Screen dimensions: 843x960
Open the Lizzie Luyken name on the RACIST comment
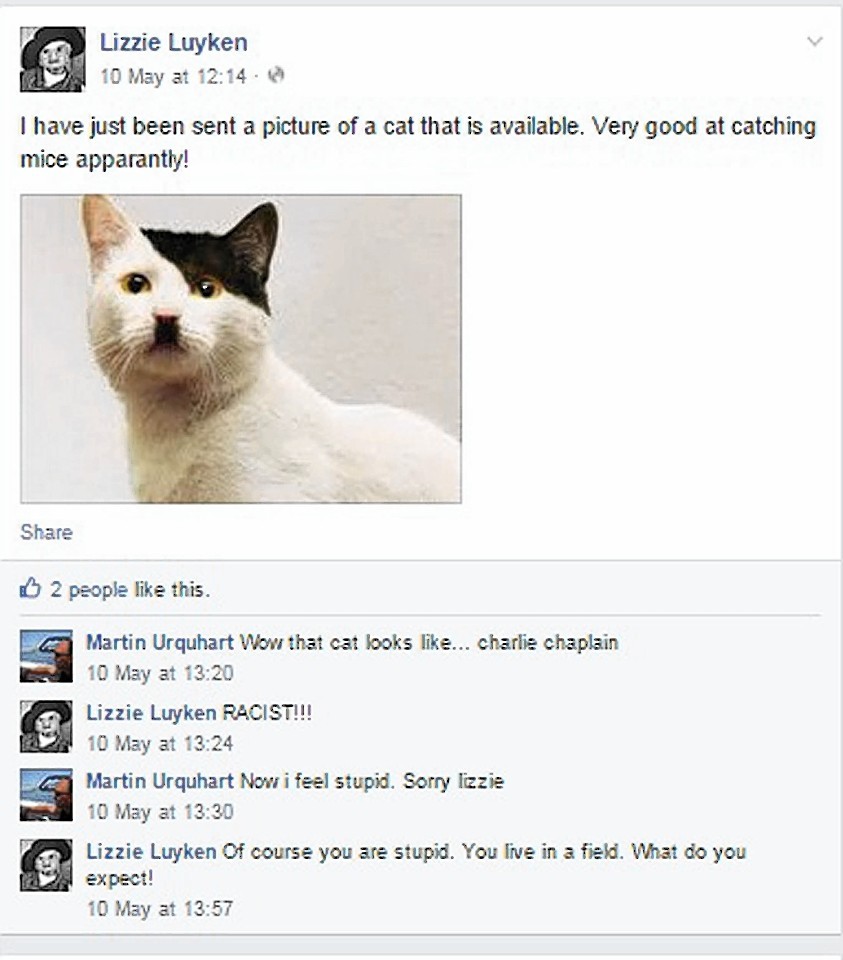click(151, 713)
